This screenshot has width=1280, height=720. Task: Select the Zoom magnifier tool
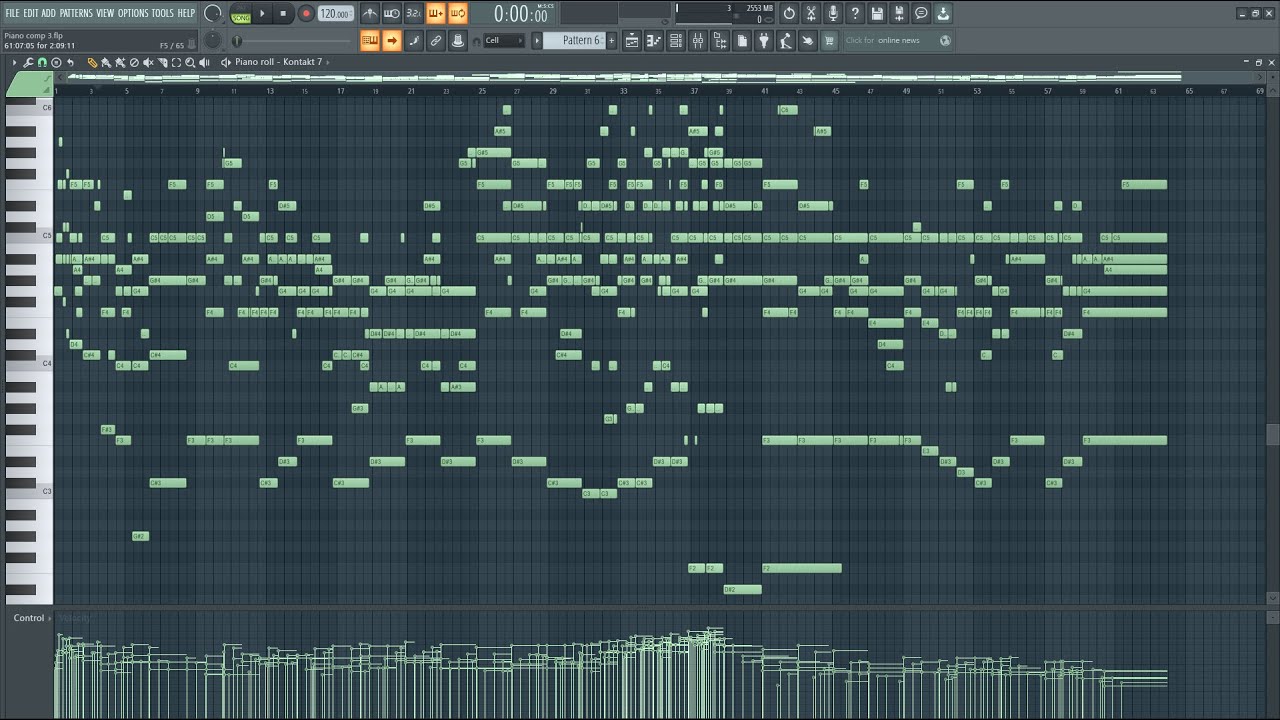pyautogui.click(x=190, y=62)
